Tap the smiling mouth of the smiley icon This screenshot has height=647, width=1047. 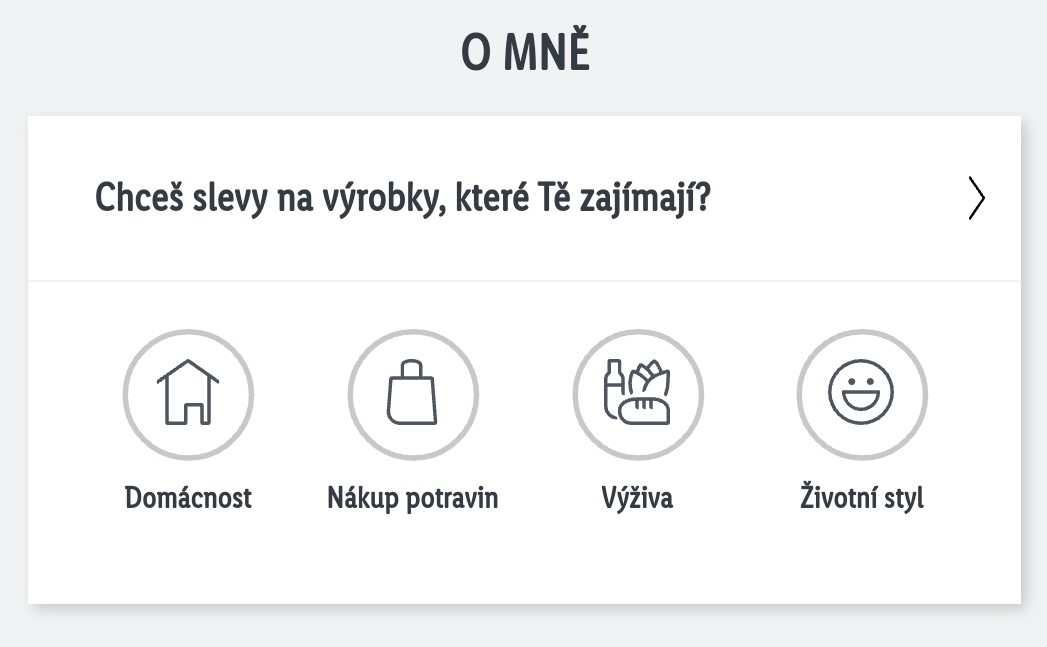[861, 399]
